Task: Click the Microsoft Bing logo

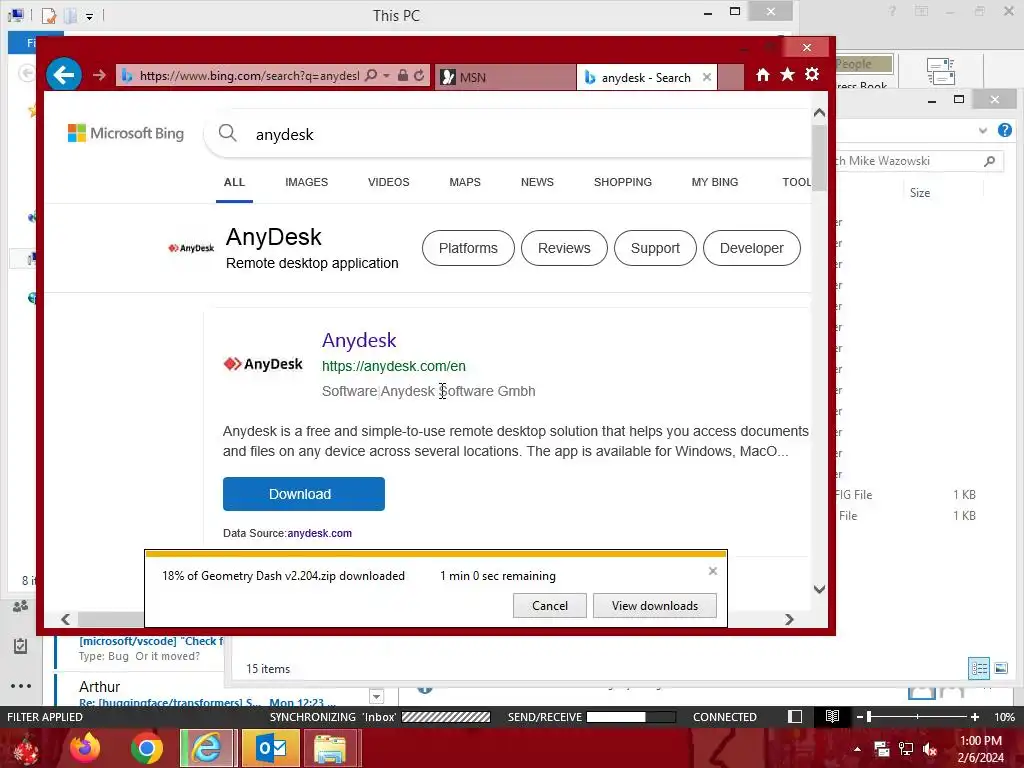Action: (x=126, y=133)
